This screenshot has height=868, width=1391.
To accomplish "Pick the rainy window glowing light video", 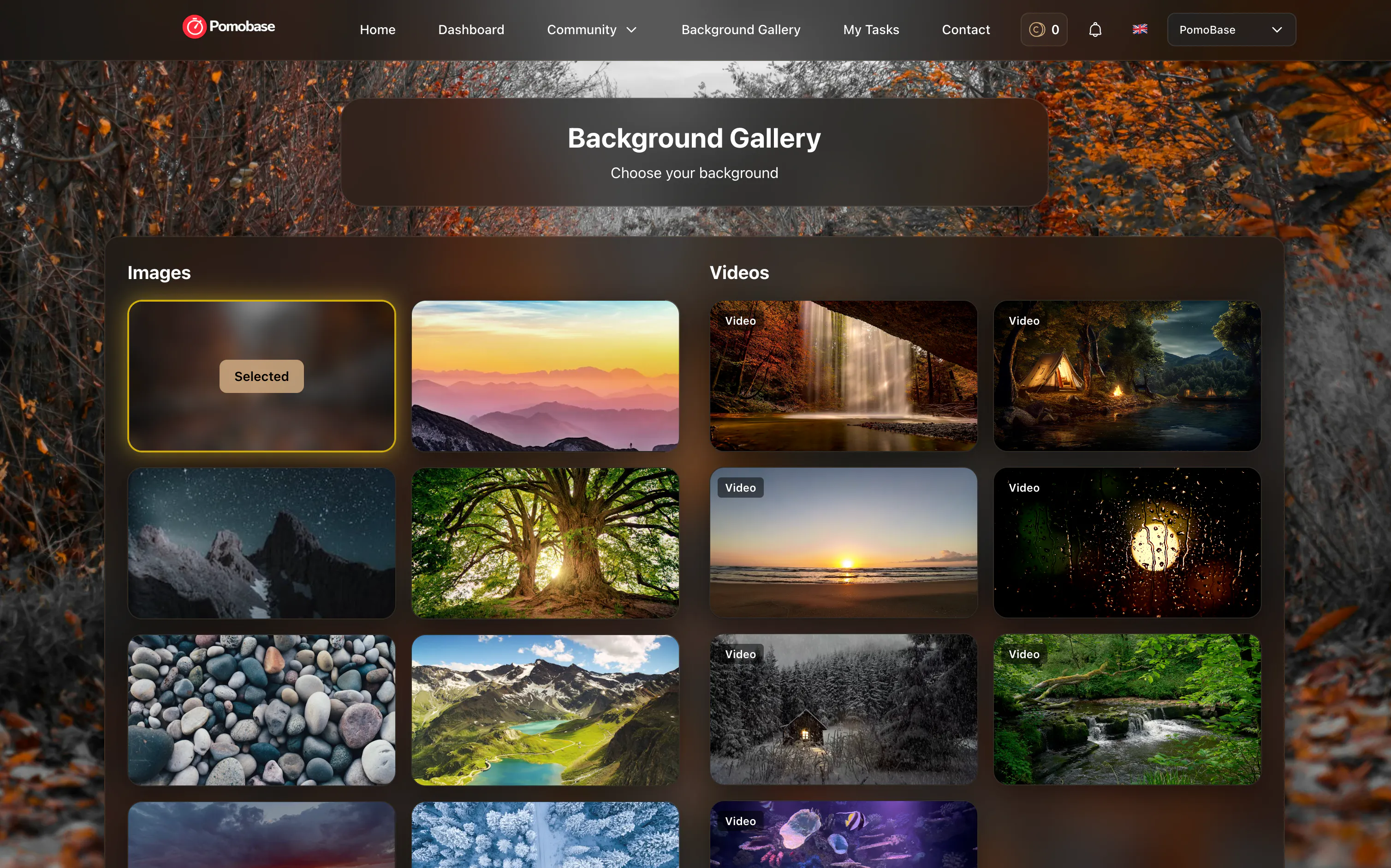I will (1127, 543).
